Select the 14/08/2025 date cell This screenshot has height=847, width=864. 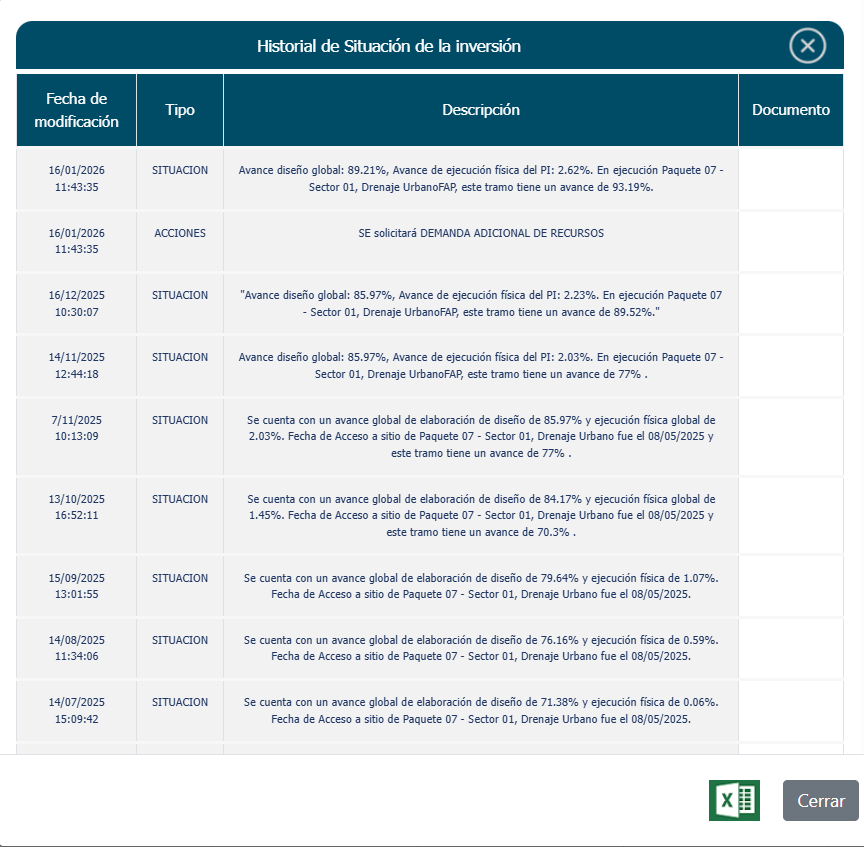77,648
